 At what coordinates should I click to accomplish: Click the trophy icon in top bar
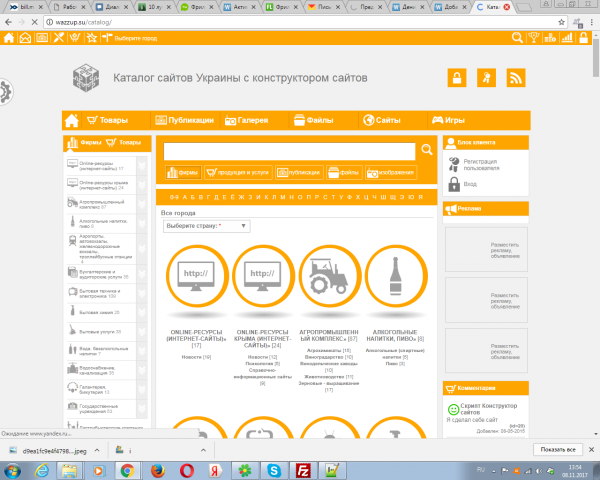pos(533,38)
